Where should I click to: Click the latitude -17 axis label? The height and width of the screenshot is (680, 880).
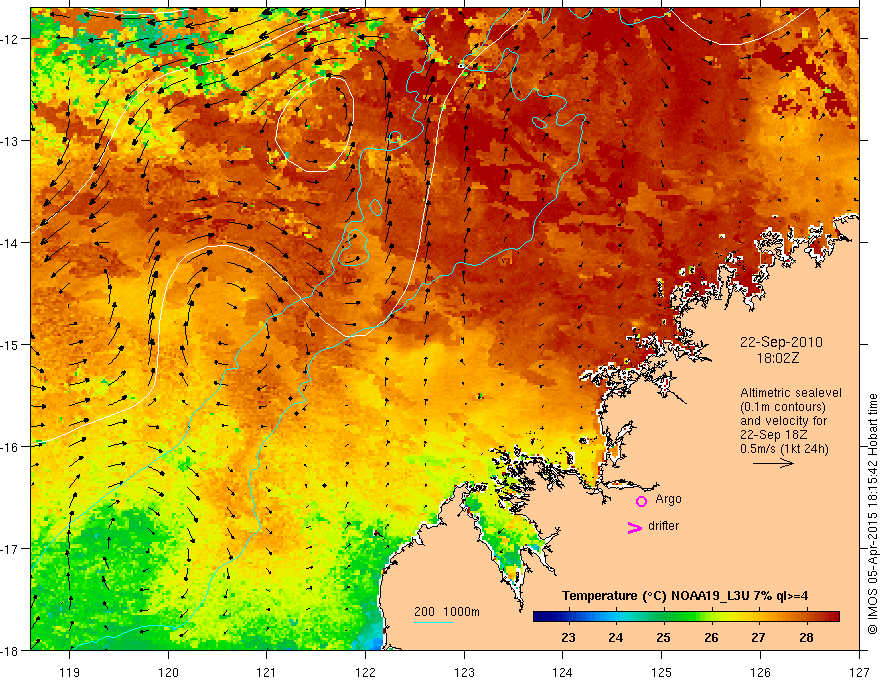pos(10,549)
